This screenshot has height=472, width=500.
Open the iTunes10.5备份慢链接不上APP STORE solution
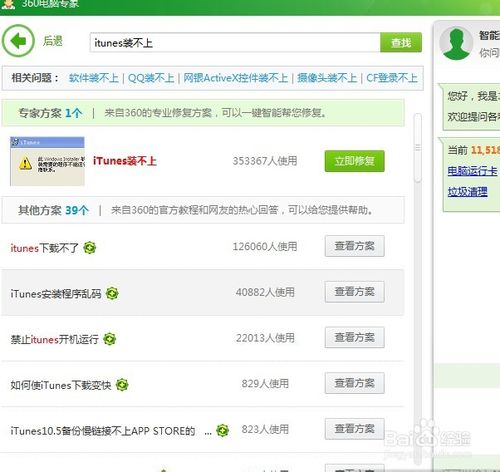[111, 431]
